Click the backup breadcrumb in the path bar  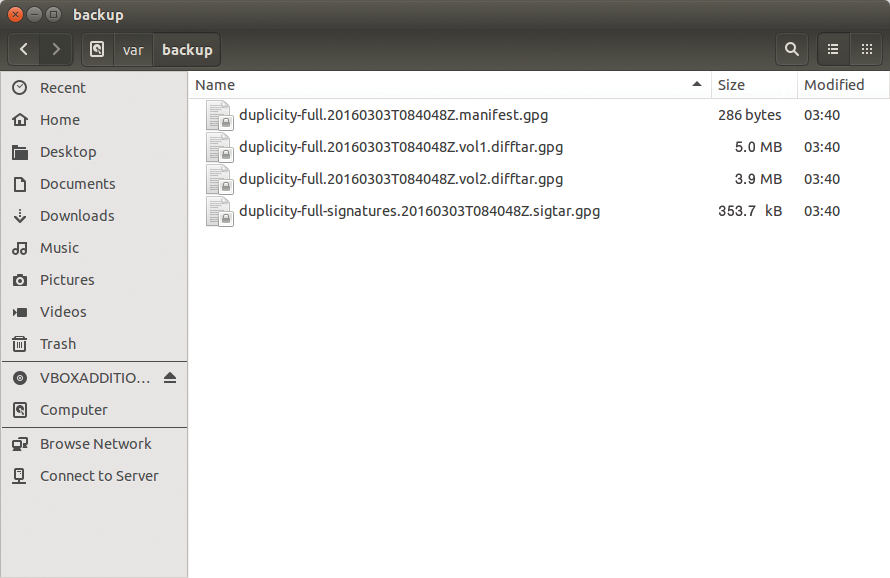pos(186,49)
